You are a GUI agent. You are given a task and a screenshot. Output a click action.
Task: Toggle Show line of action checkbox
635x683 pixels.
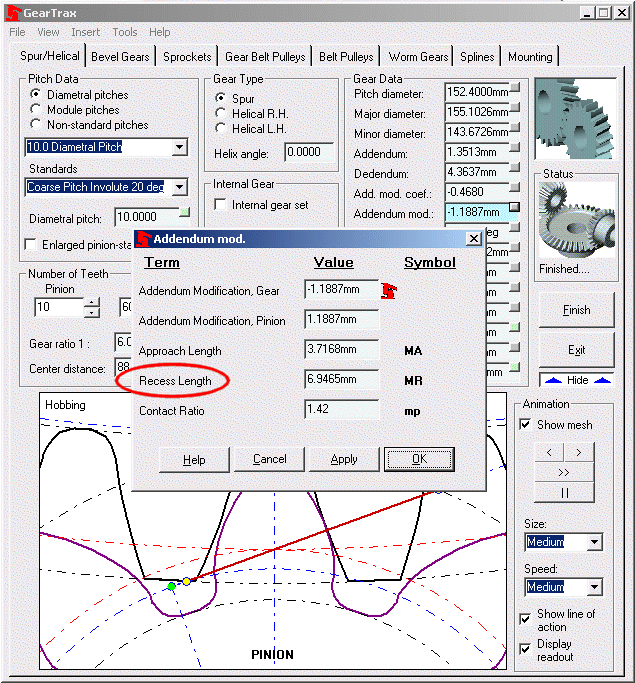click(526, 619)
